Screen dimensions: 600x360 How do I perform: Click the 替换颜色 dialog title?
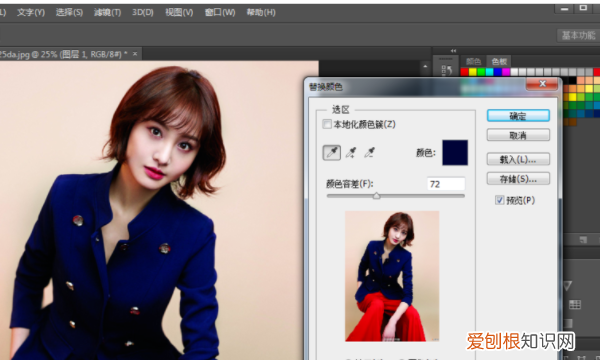point(326,87)
